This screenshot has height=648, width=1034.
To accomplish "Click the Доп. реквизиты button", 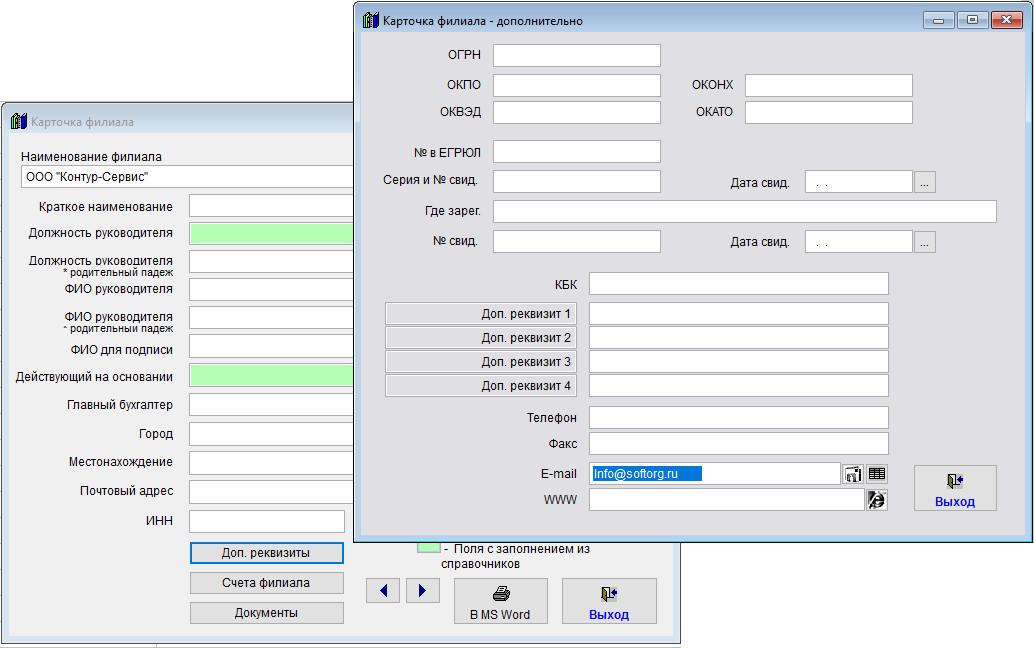I will [x=266, y=553].
